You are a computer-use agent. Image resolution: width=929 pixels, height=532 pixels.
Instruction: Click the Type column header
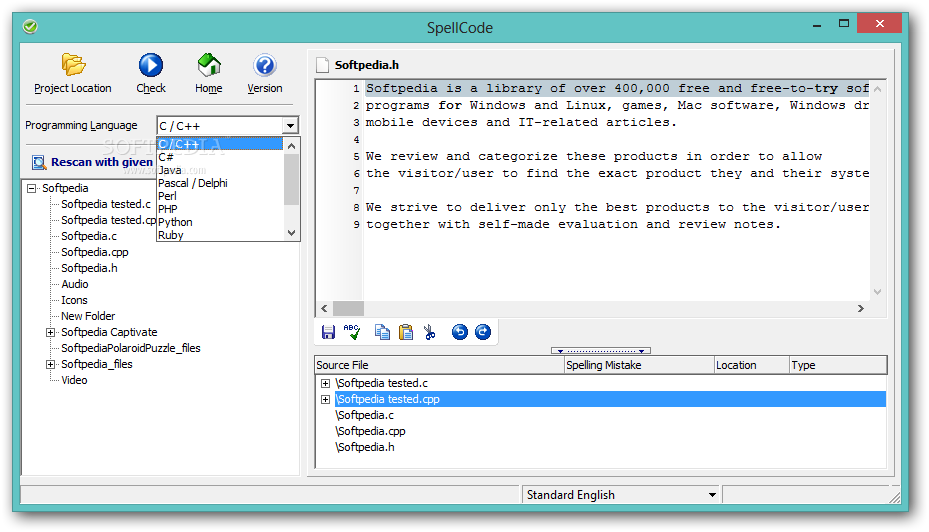(x=838, y=365)
